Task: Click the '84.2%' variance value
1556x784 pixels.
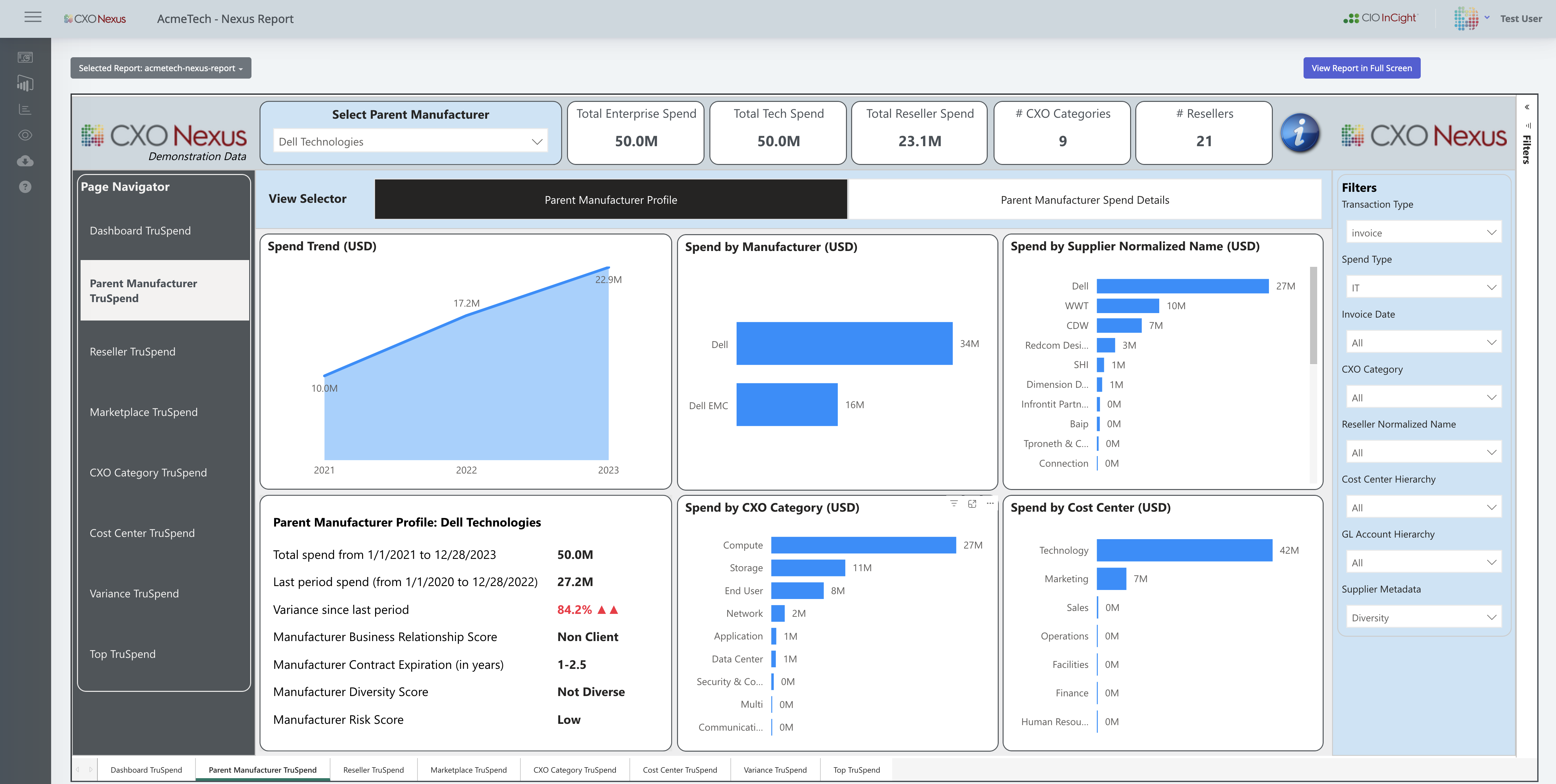Action: pos(574,610)
